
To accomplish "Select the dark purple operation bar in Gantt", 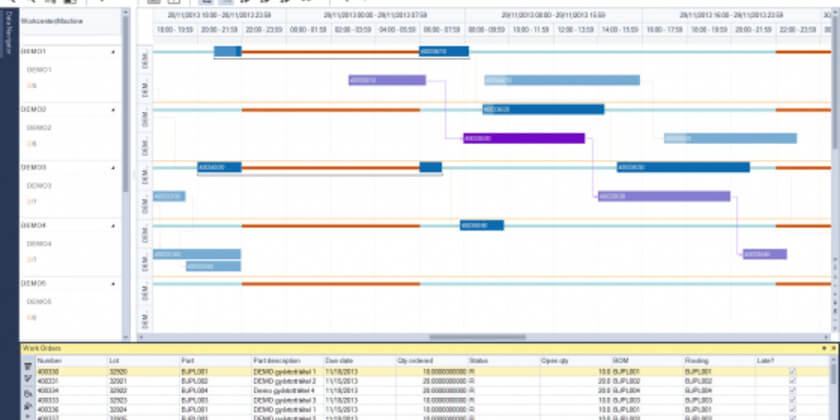I will pos(522,139).
